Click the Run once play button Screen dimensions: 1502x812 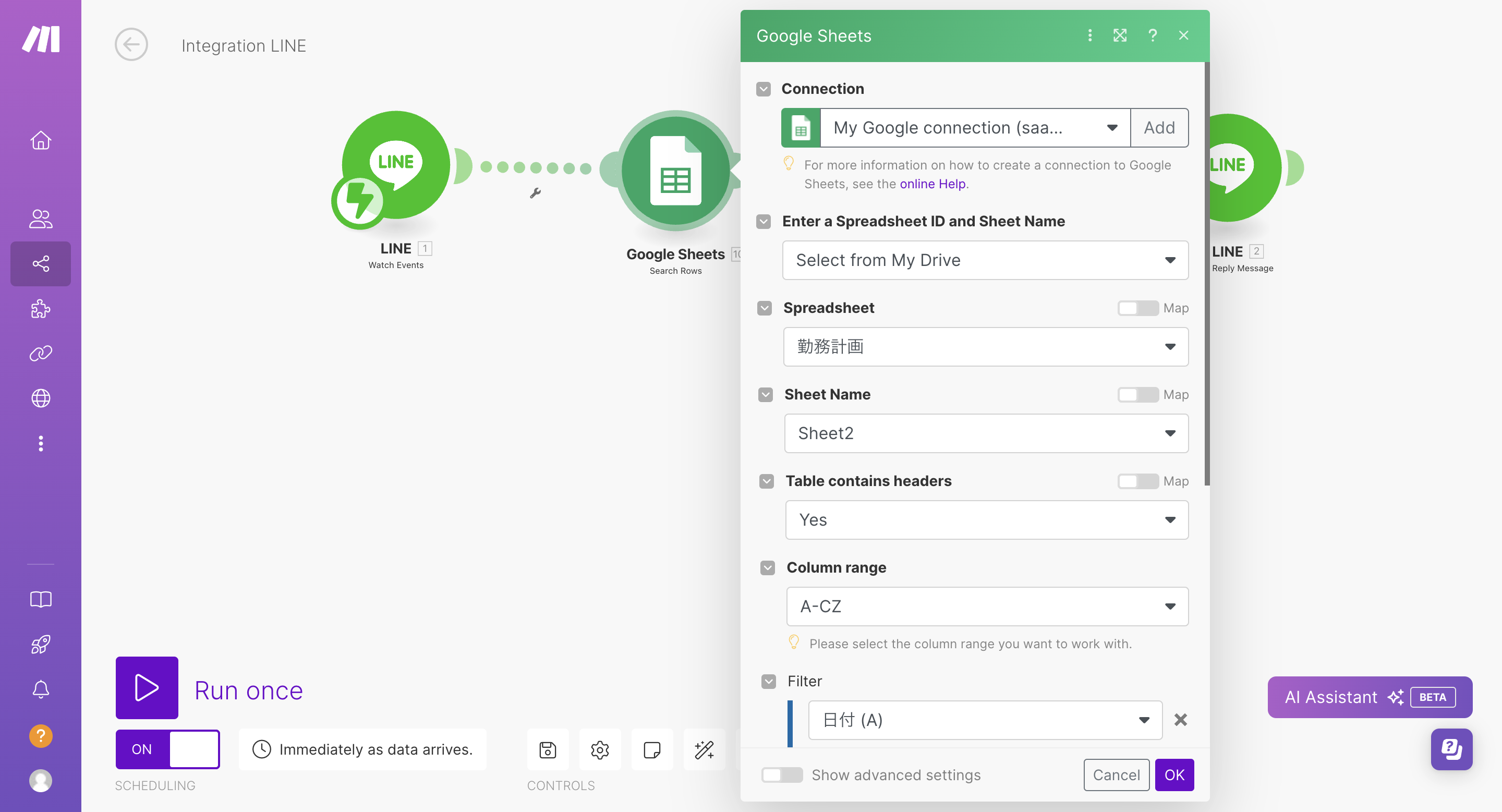coord(147,688)
